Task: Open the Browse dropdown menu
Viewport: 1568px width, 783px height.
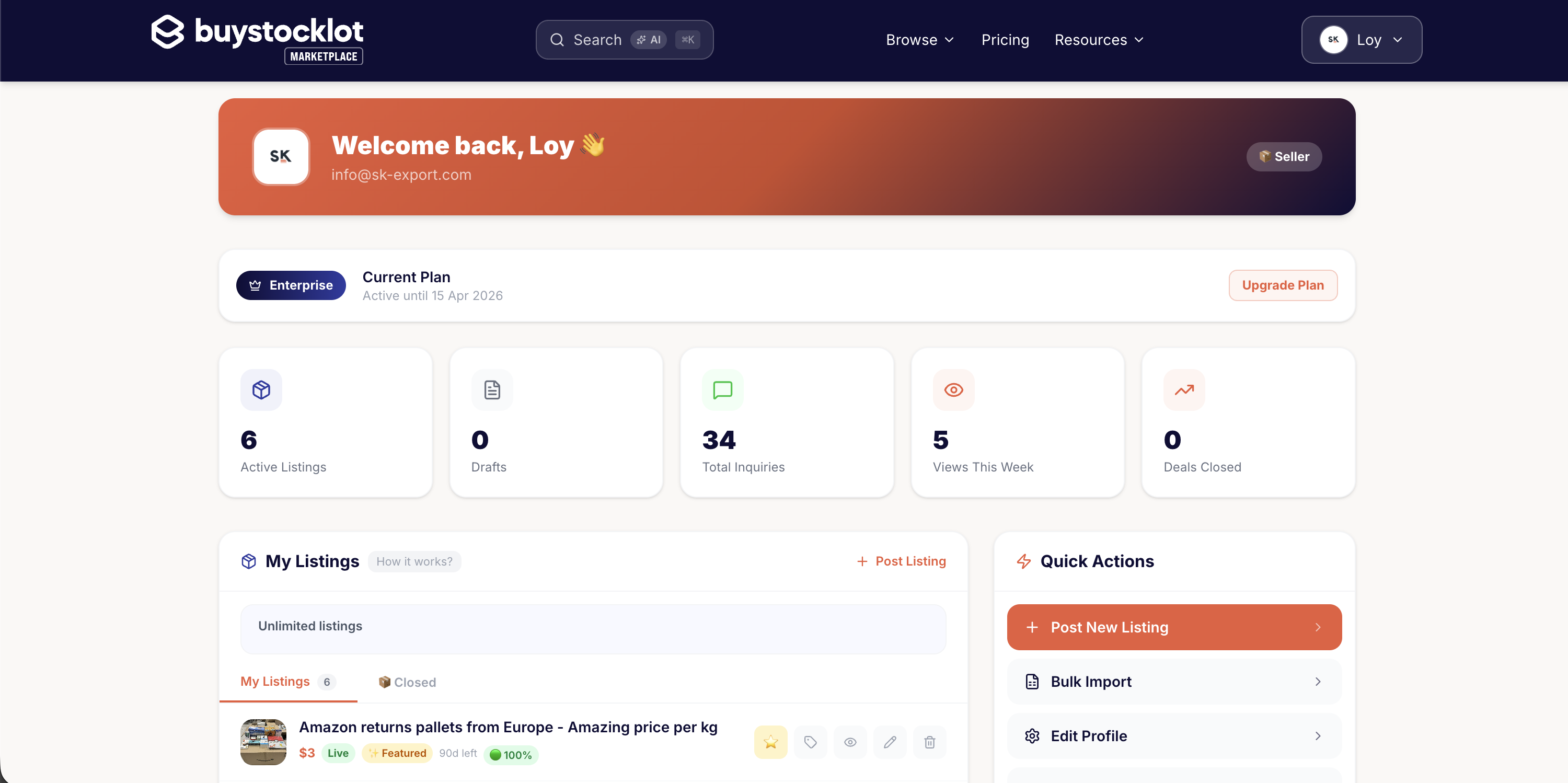Action: tap(918, 40)
